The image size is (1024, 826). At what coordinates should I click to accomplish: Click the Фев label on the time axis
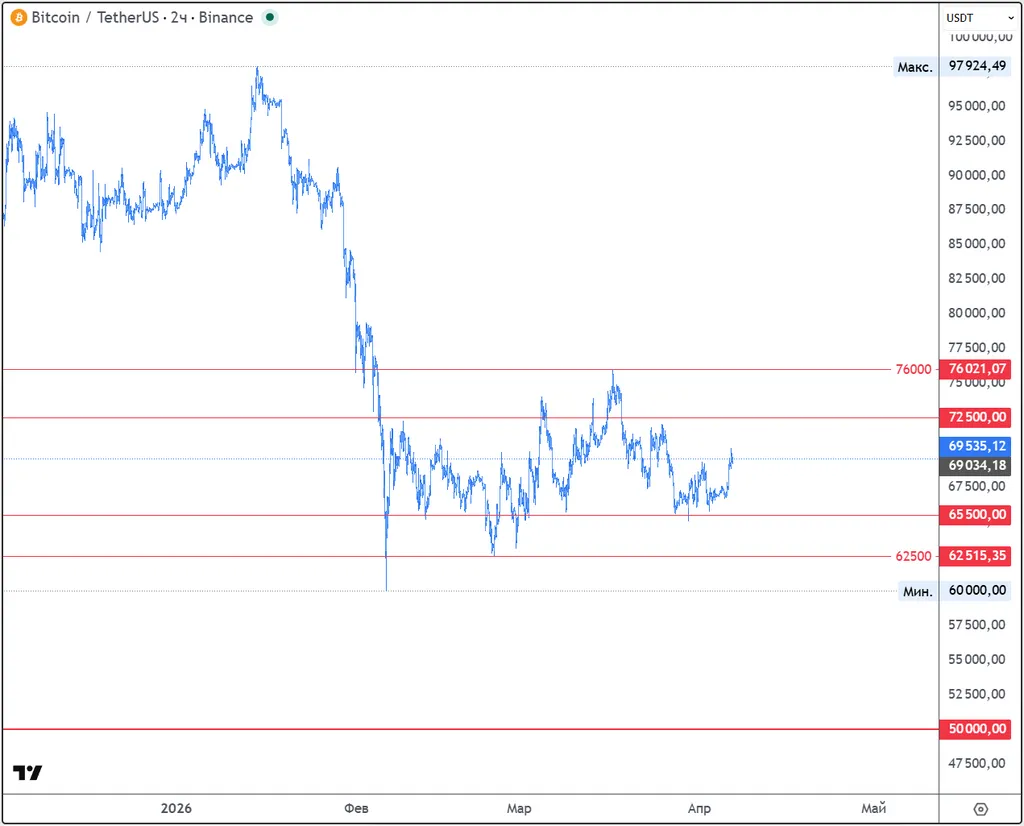(356, 808)
